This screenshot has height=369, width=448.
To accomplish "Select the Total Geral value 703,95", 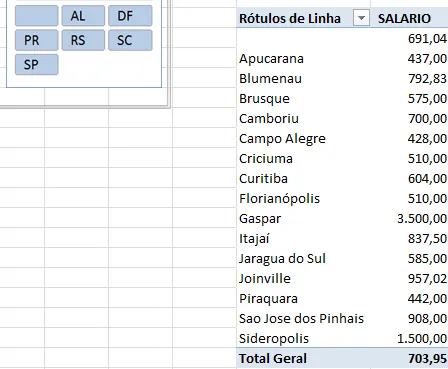I will click(427, 359).
